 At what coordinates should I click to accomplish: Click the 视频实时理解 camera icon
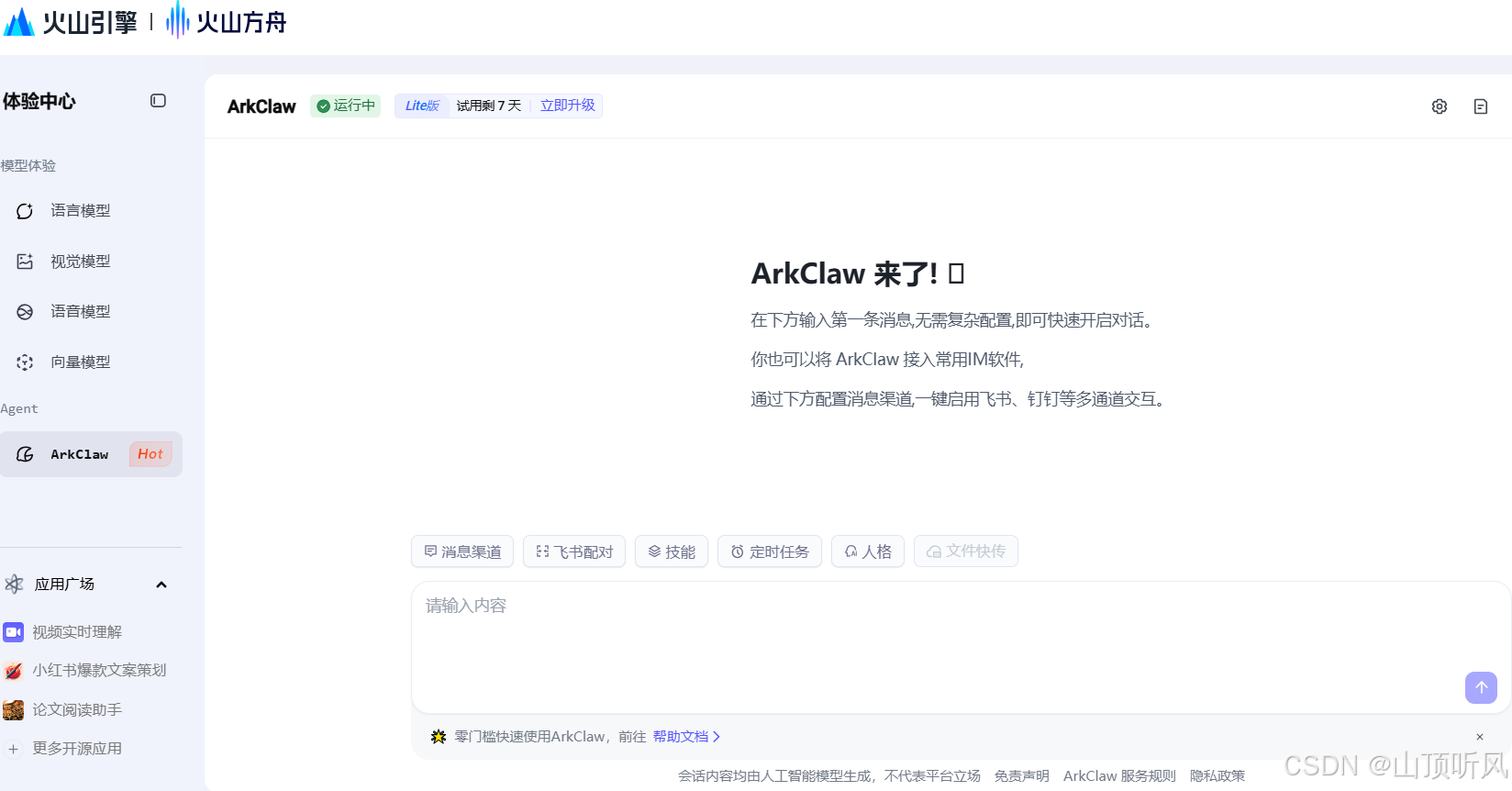click(13, 632)
